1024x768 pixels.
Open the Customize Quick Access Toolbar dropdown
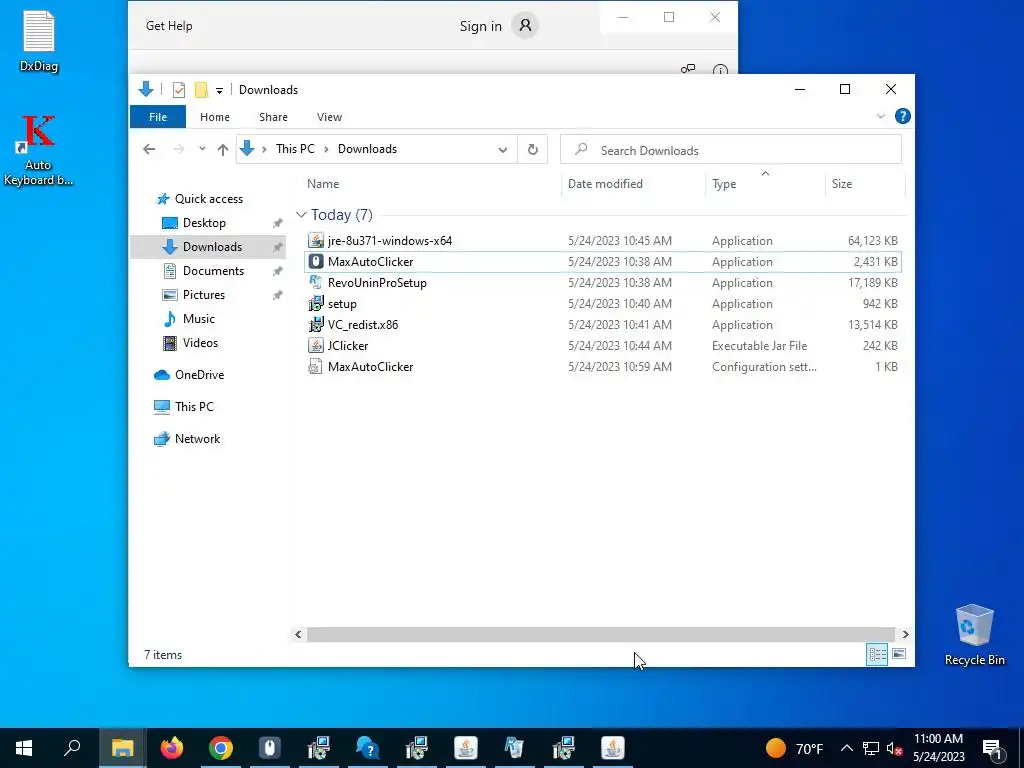tap(219, 91)
